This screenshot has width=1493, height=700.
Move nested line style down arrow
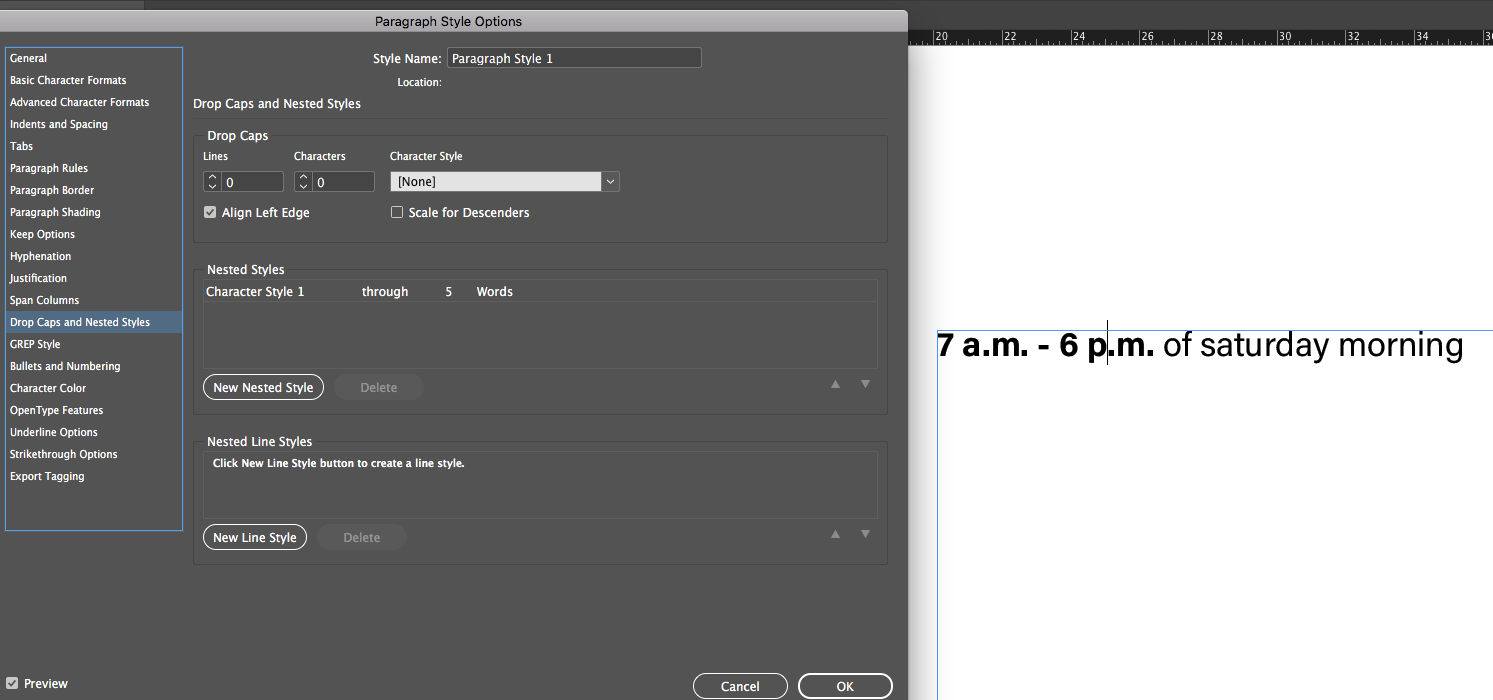866,534
